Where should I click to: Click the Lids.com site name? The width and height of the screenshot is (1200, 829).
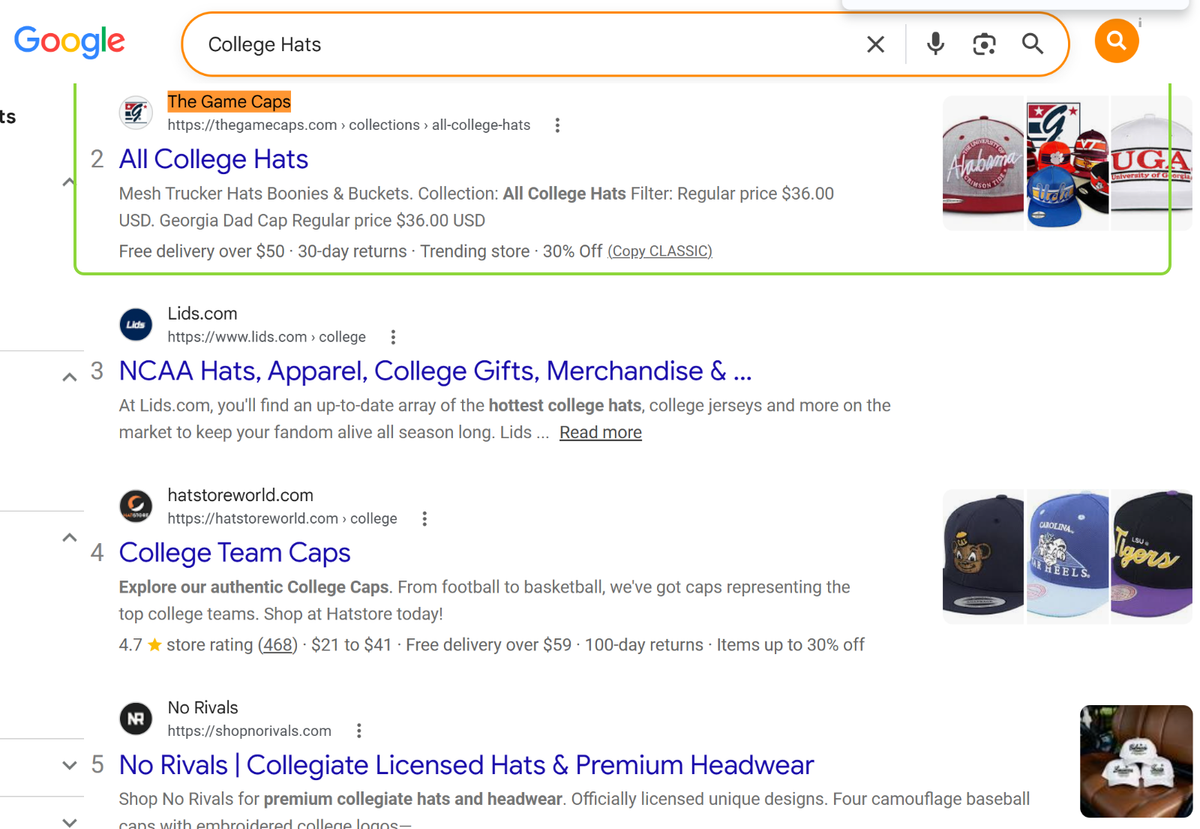(202, 313)
